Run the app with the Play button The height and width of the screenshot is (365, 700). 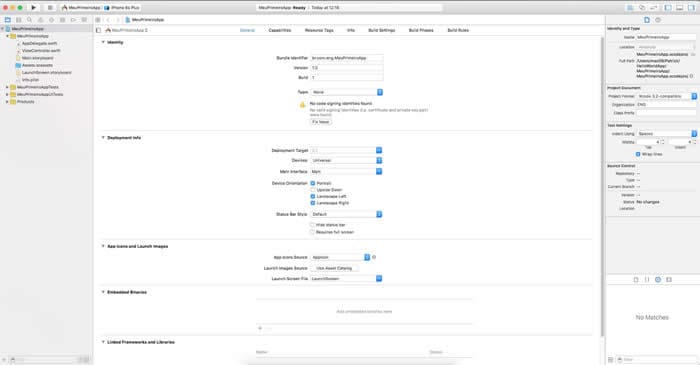[33, 8]
